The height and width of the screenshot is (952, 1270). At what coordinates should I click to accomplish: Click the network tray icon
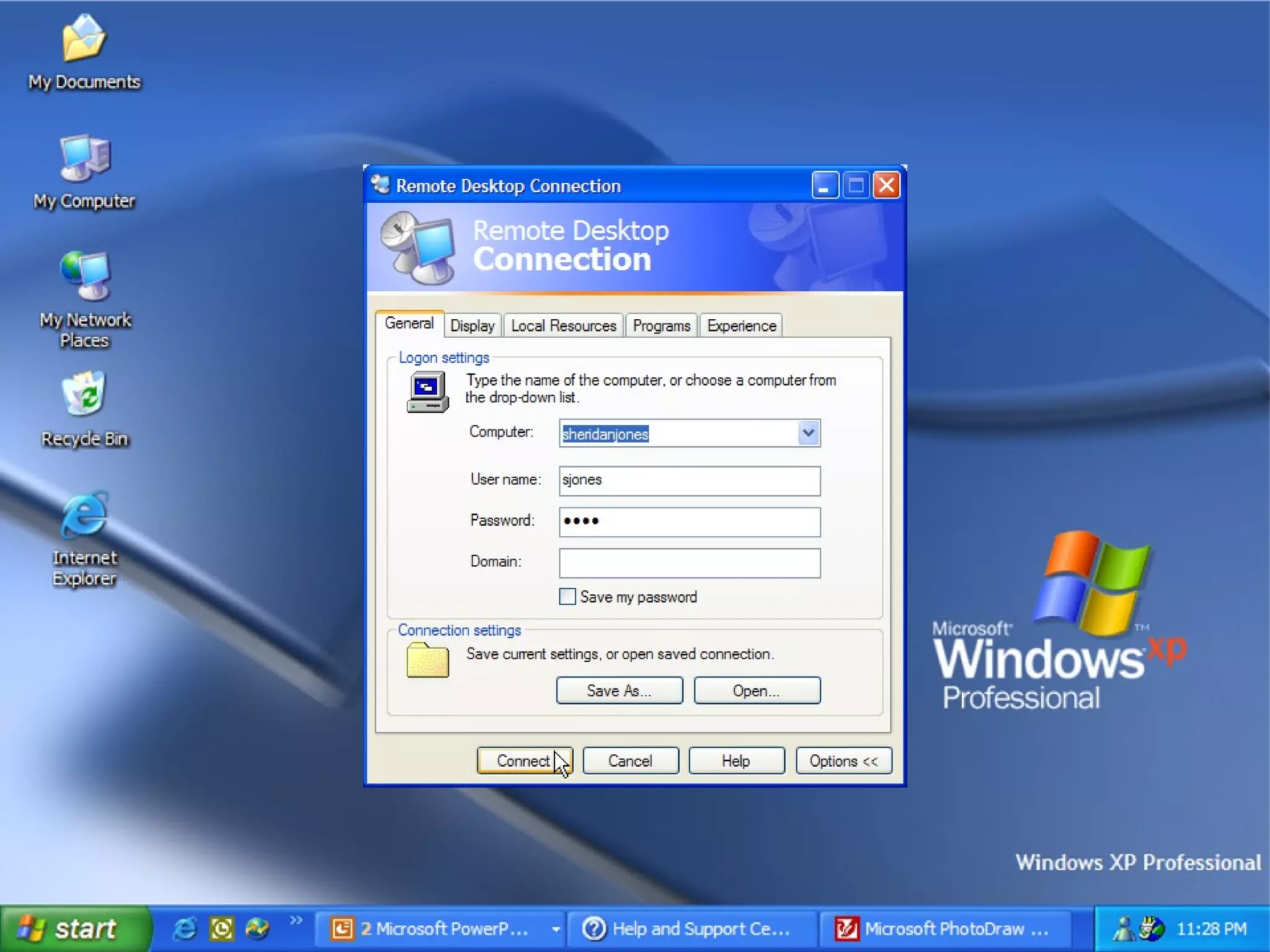[1152, 928]
